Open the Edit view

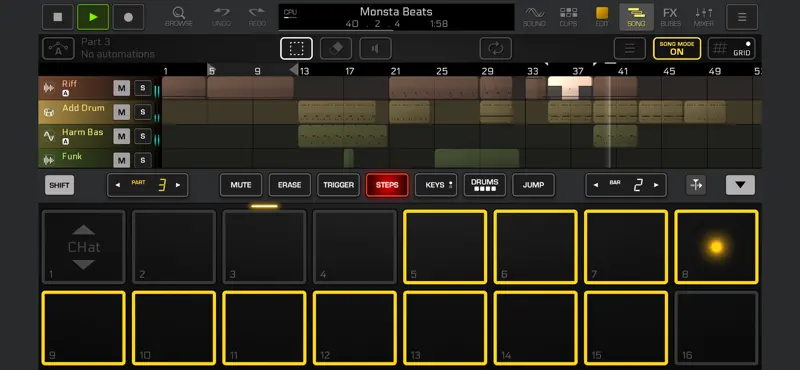tap(602, 17)
